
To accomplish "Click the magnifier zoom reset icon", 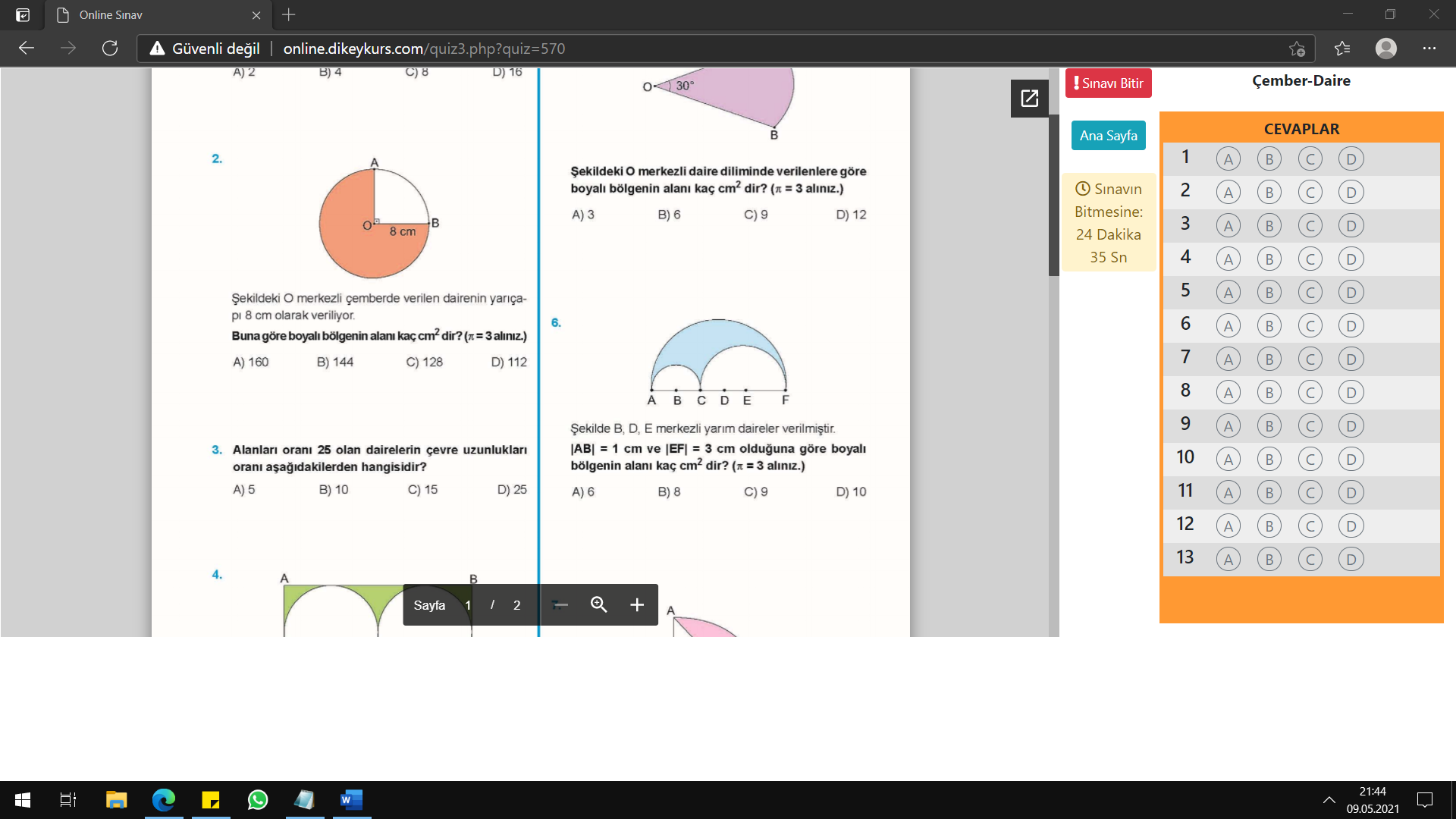I will click(x=598, y=604).
